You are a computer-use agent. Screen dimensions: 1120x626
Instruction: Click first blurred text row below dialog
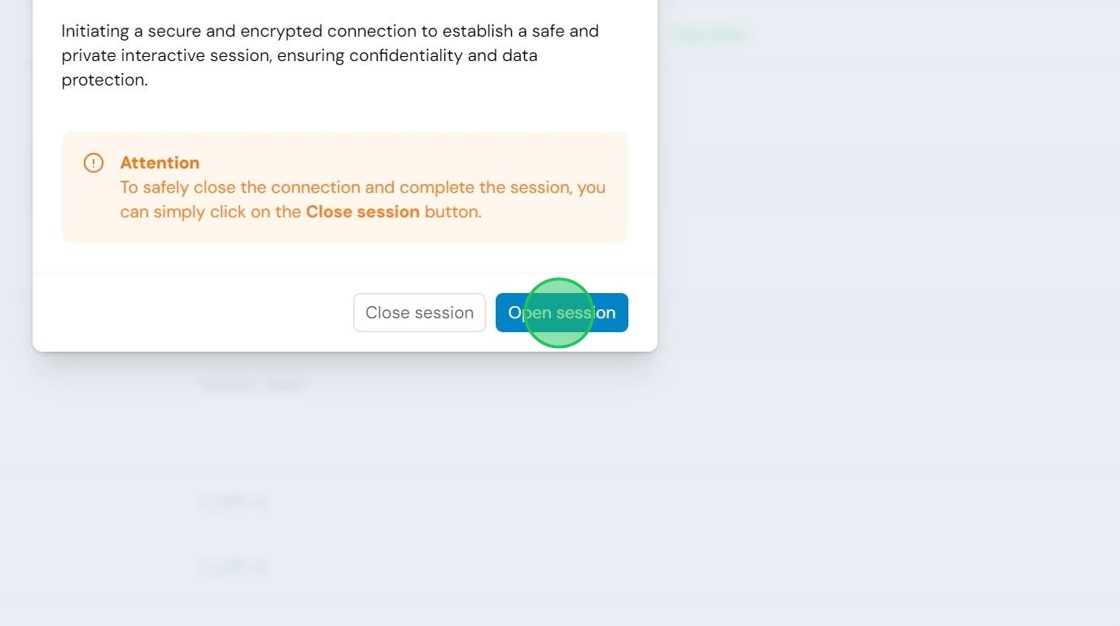[x=252, y=384]
